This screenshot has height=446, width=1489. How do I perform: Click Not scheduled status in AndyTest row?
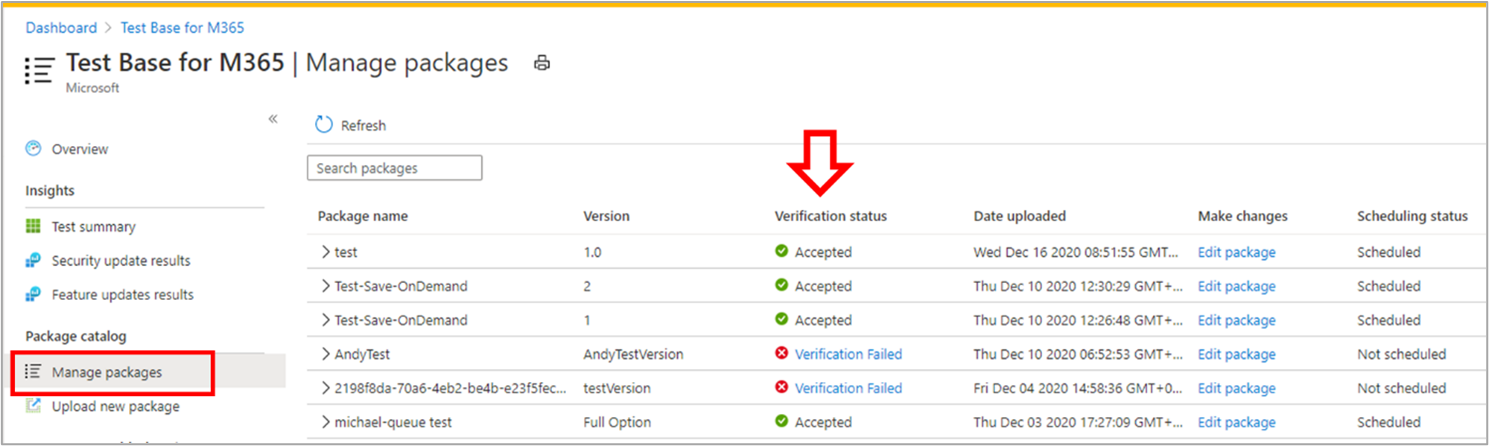pyautogui.click(x=1402, y=354)
